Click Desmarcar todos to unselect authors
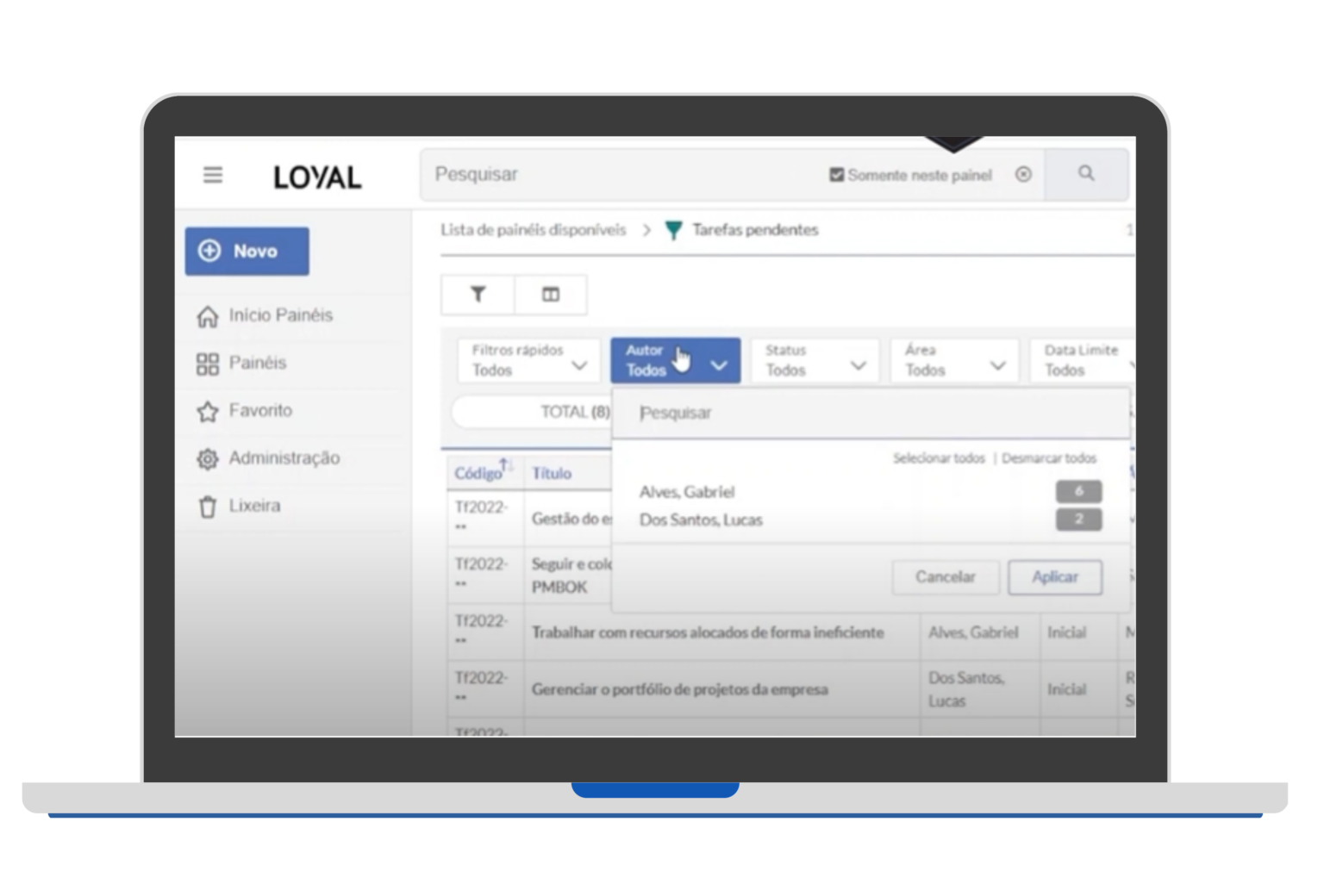 pos(1049,458)
